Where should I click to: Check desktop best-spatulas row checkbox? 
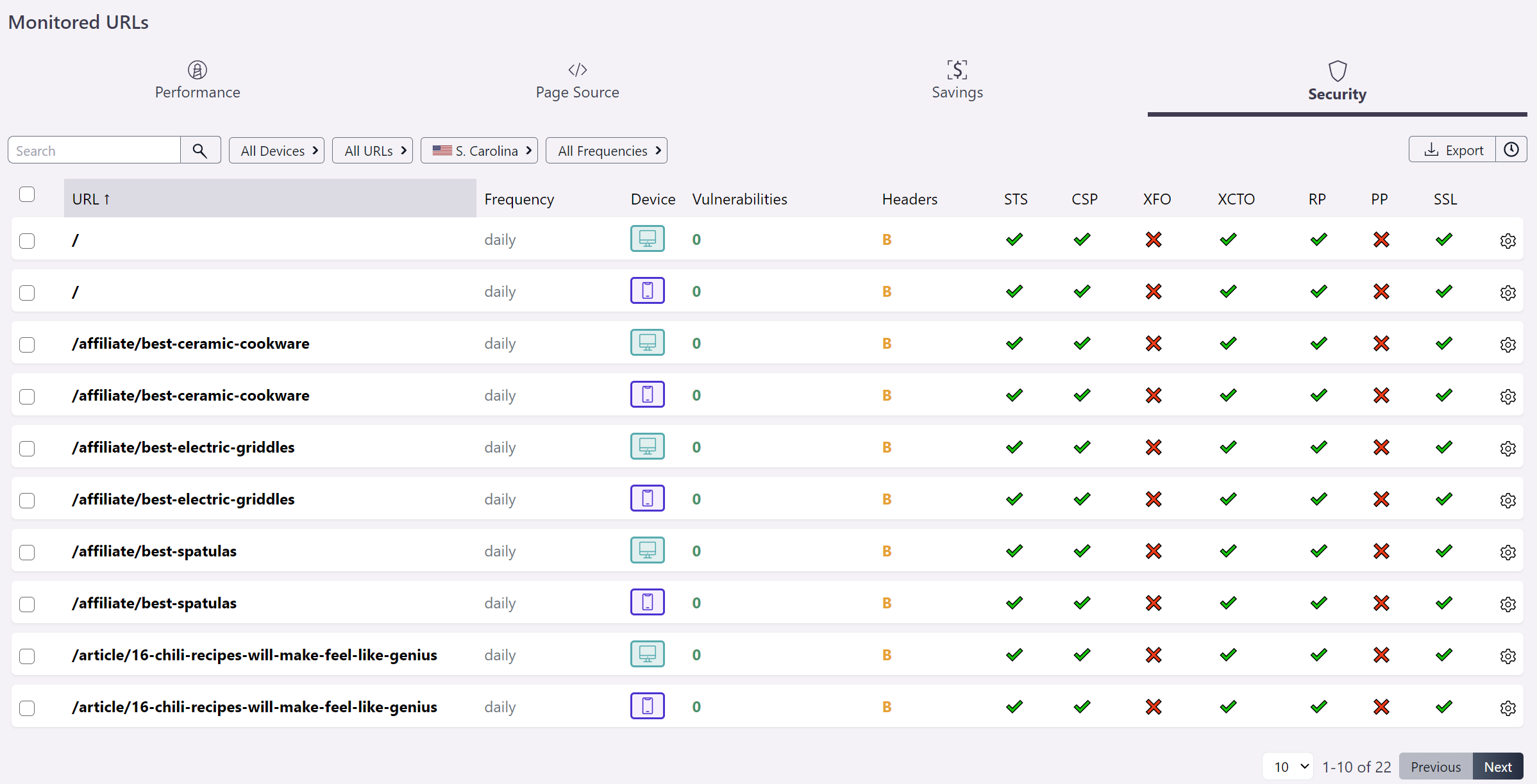coord(27,553)
